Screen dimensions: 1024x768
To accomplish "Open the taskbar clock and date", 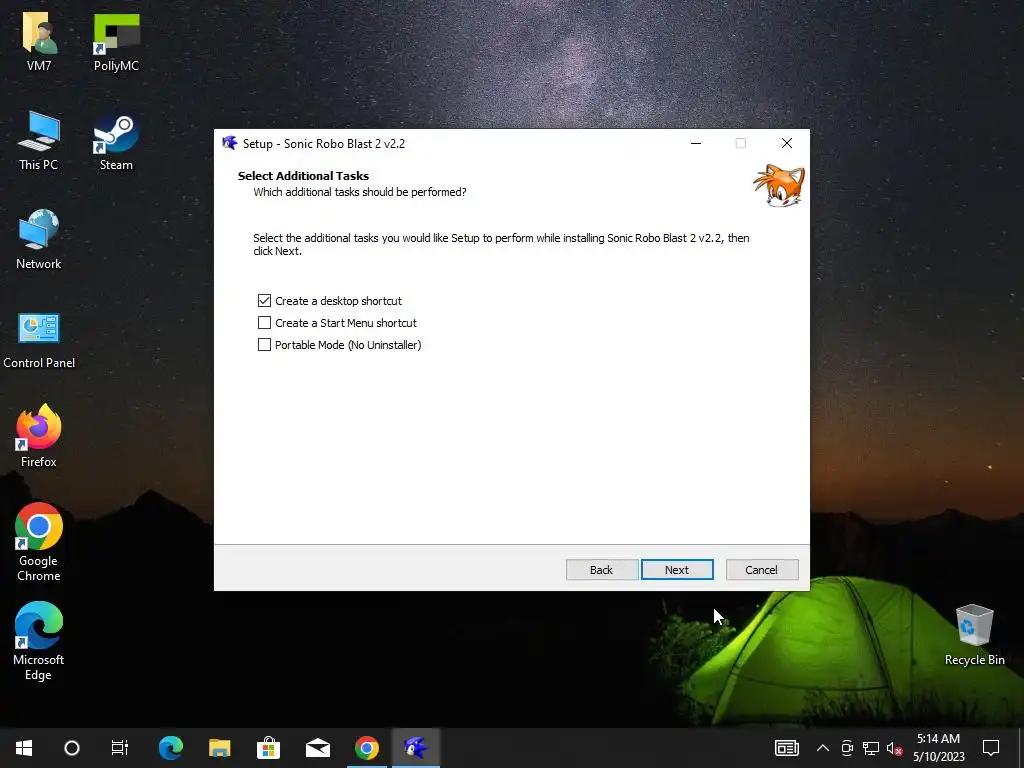I will 938,748.
